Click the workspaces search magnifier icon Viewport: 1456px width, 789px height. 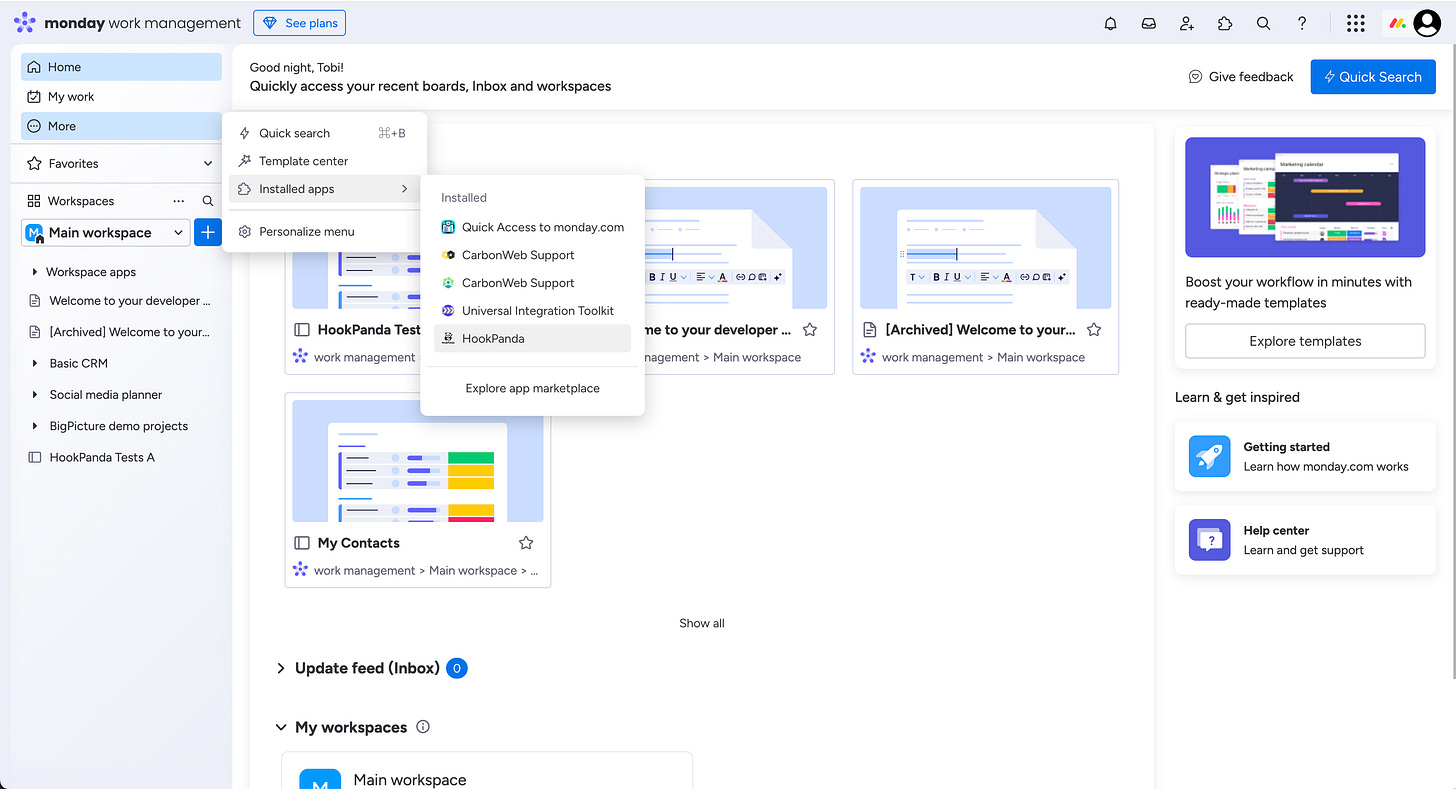tap(208, 201)
